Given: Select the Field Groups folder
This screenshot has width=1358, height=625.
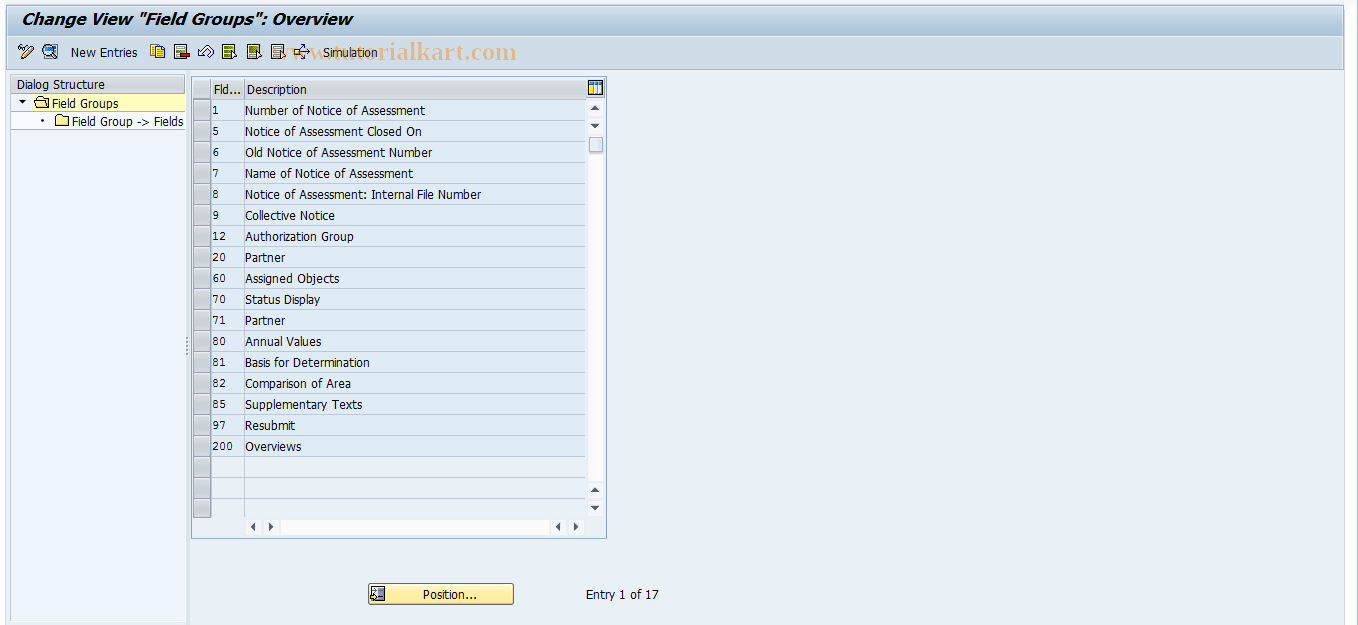Looking at the screenshot, I should coord(85,103).
